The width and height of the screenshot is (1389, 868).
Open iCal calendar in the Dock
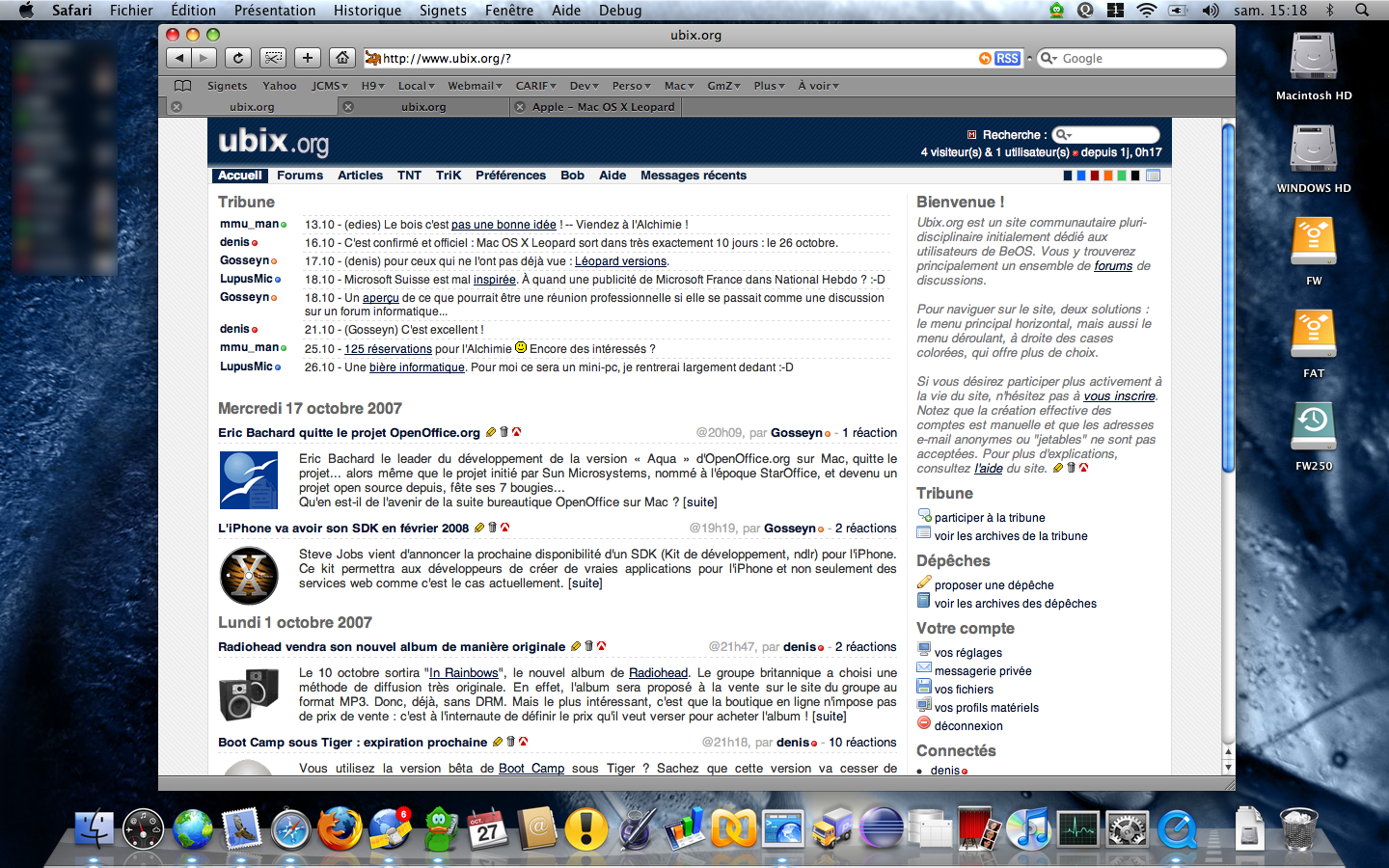(x=488, y=828)
